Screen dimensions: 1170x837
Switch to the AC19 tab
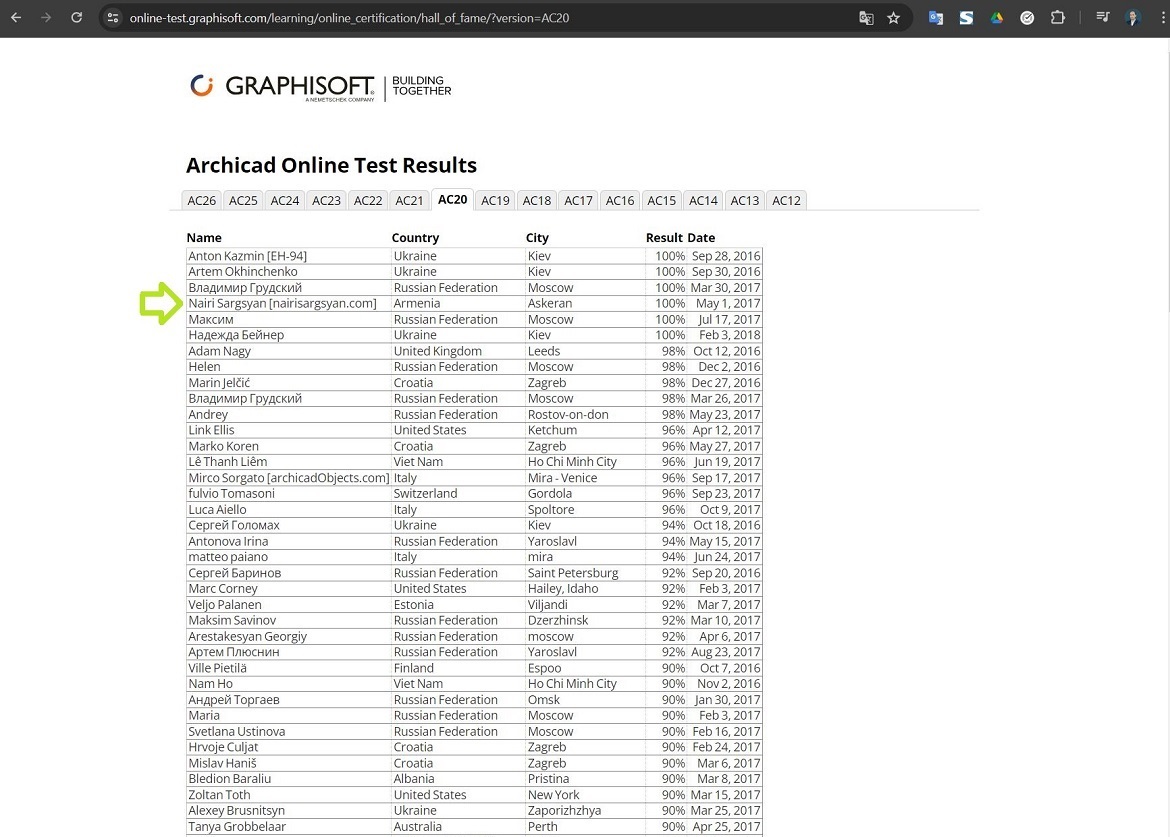(x=495, y=201)
